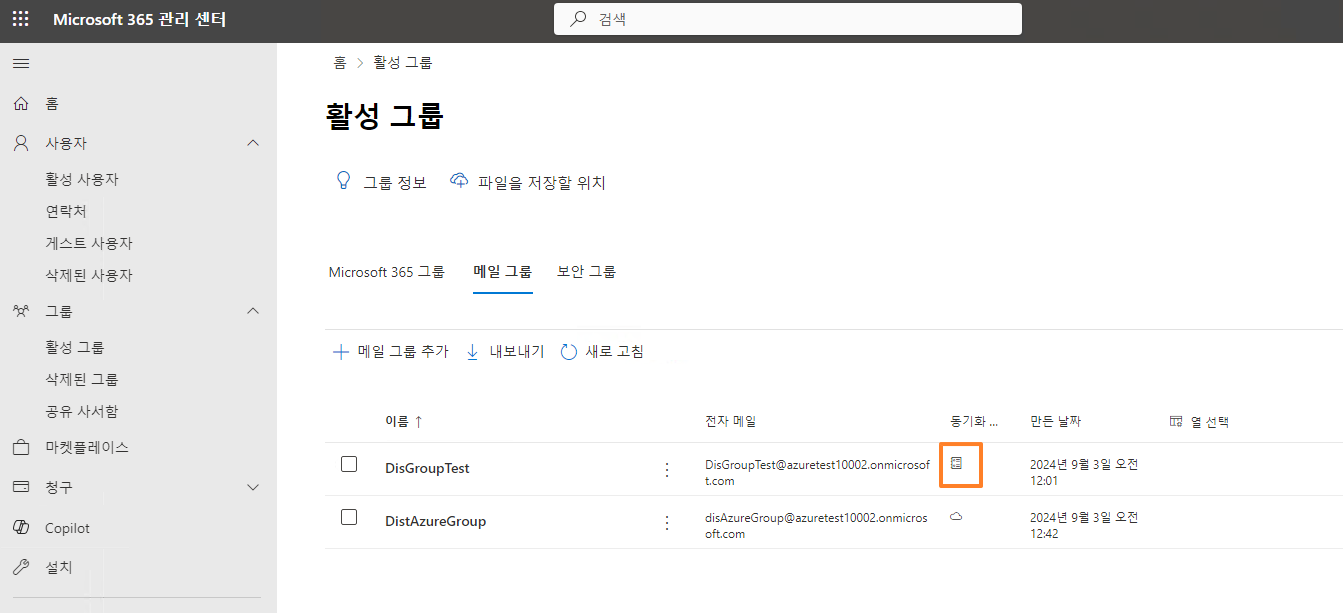The image size is (1343, 613).
Task: Open the DisGroupTest group name
Action: coord(427,468)
